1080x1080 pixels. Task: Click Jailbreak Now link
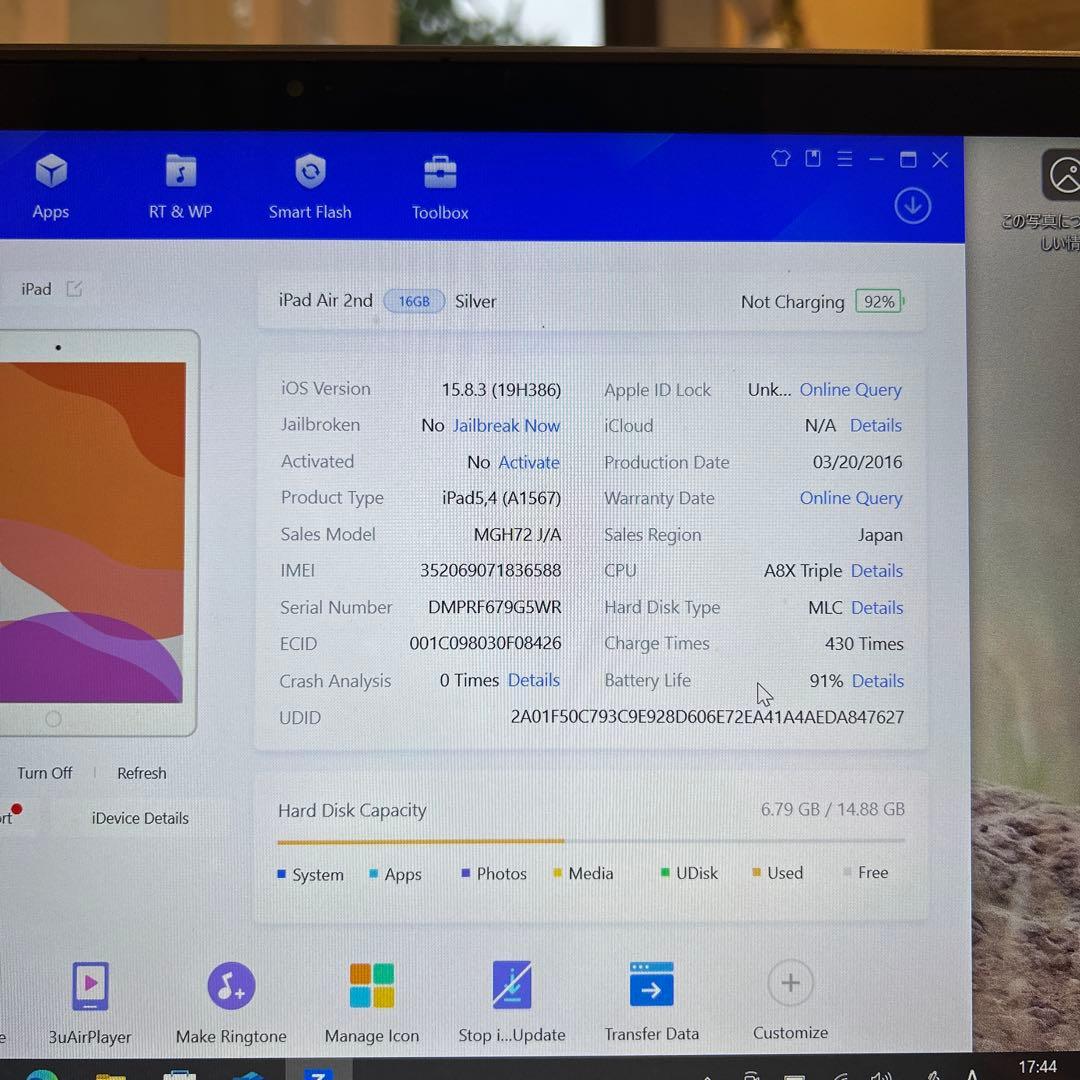[506, 425]
